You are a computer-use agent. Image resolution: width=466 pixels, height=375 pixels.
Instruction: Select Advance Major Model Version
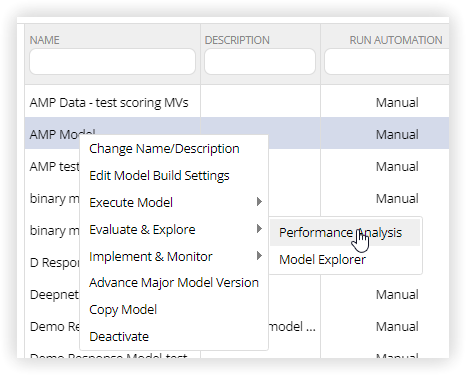point(174,283)
